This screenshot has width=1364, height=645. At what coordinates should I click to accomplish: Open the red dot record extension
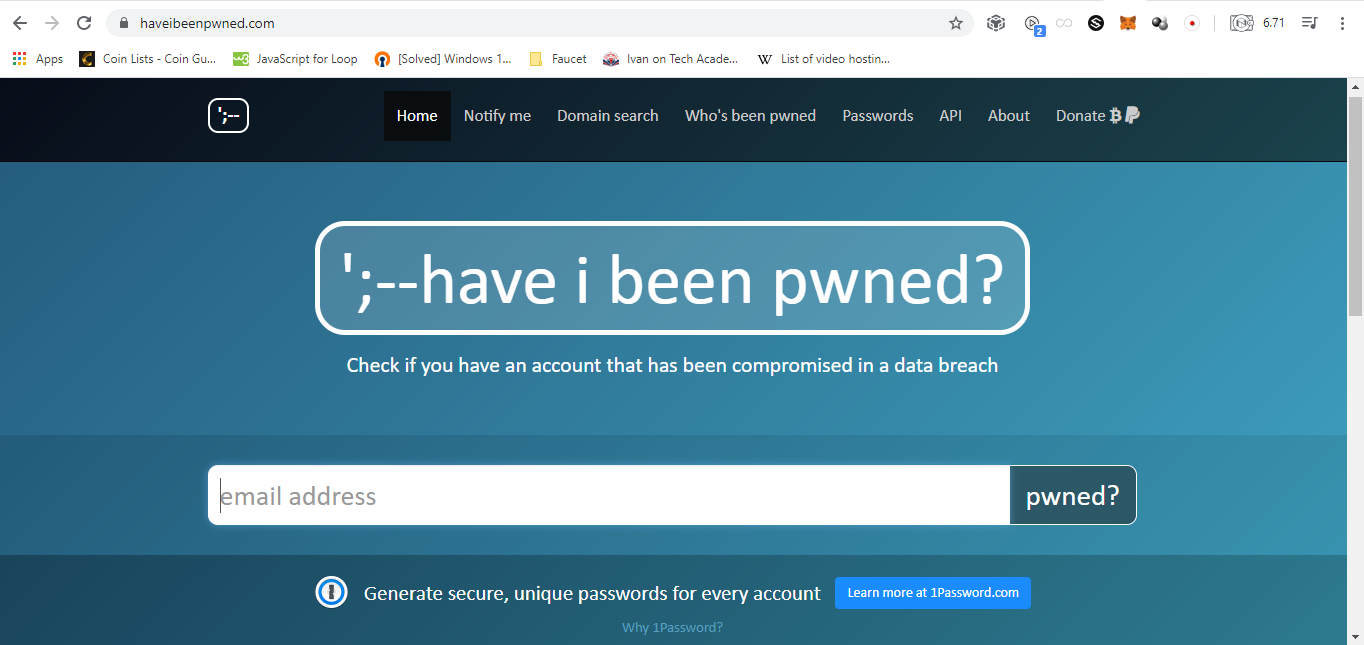tap(1192, 23)
